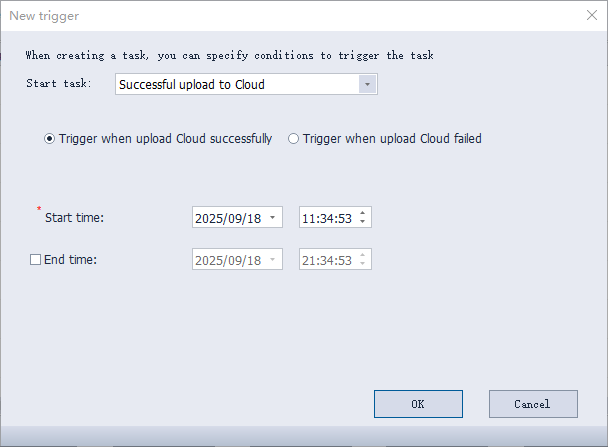
Task: Close the New trigger dialog
Action: pos(590,14)
